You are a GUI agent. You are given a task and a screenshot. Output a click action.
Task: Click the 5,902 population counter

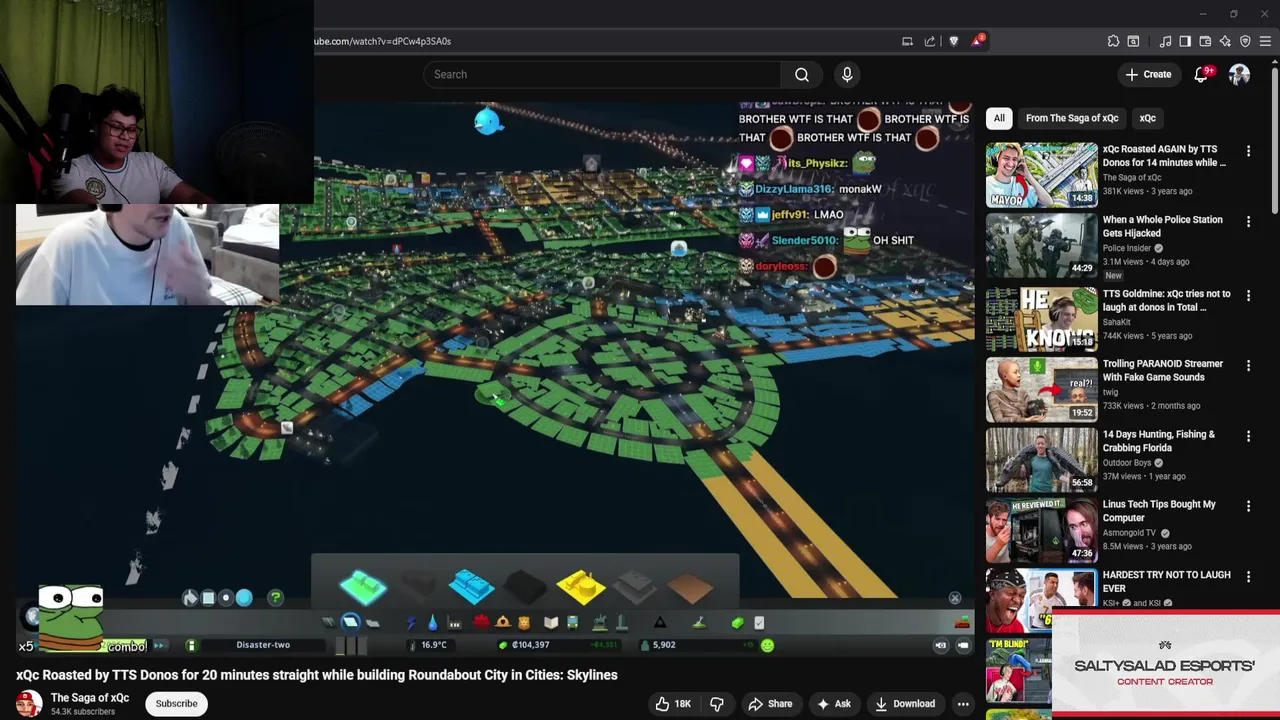(664, 645)
